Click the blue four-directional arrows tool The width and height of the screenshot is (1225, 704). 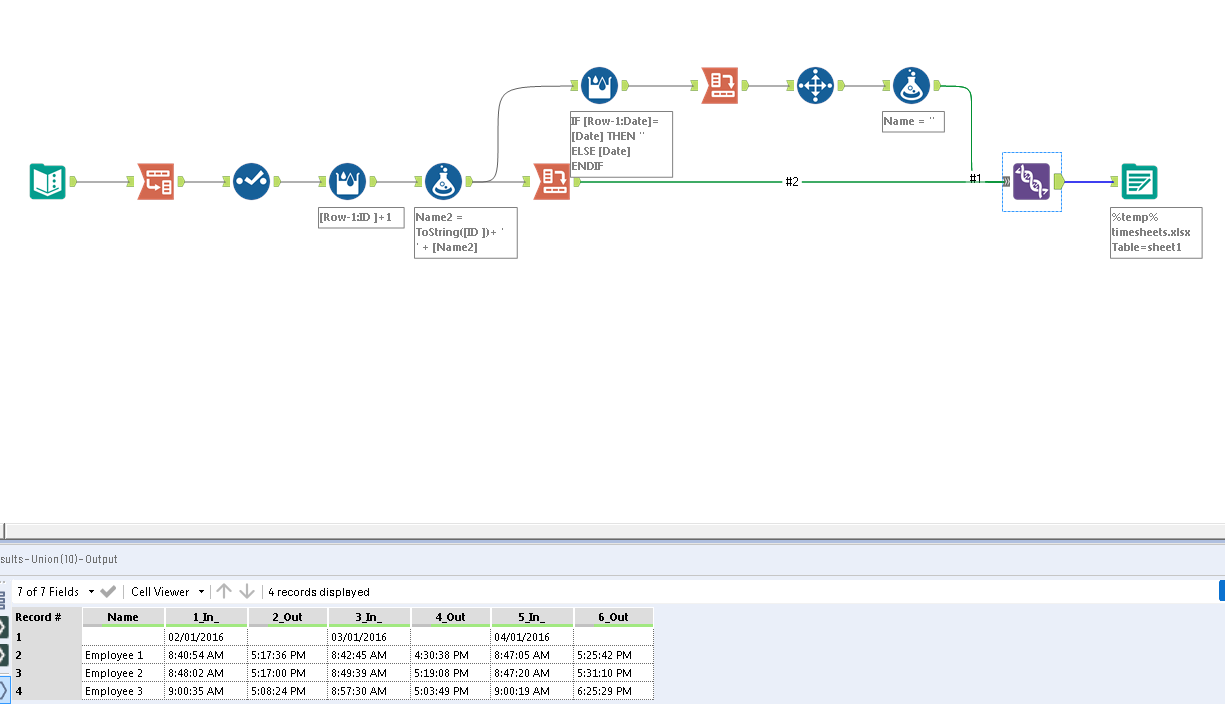click(x=815, y=85)
